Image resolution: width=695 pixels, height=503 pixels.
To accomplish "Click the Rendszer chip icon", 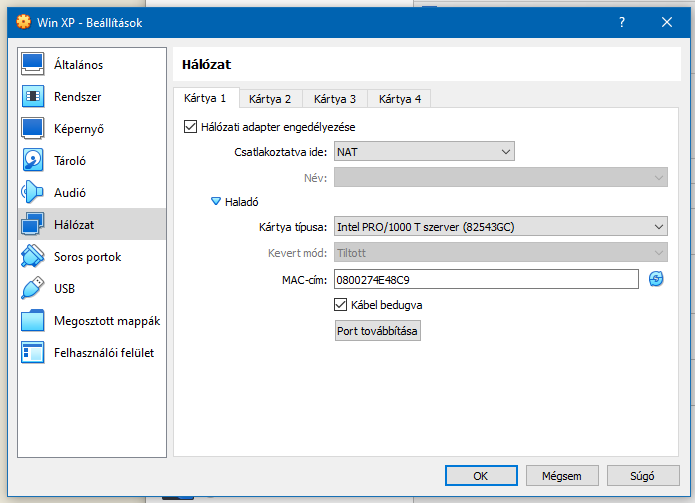I will coord(32,96).
